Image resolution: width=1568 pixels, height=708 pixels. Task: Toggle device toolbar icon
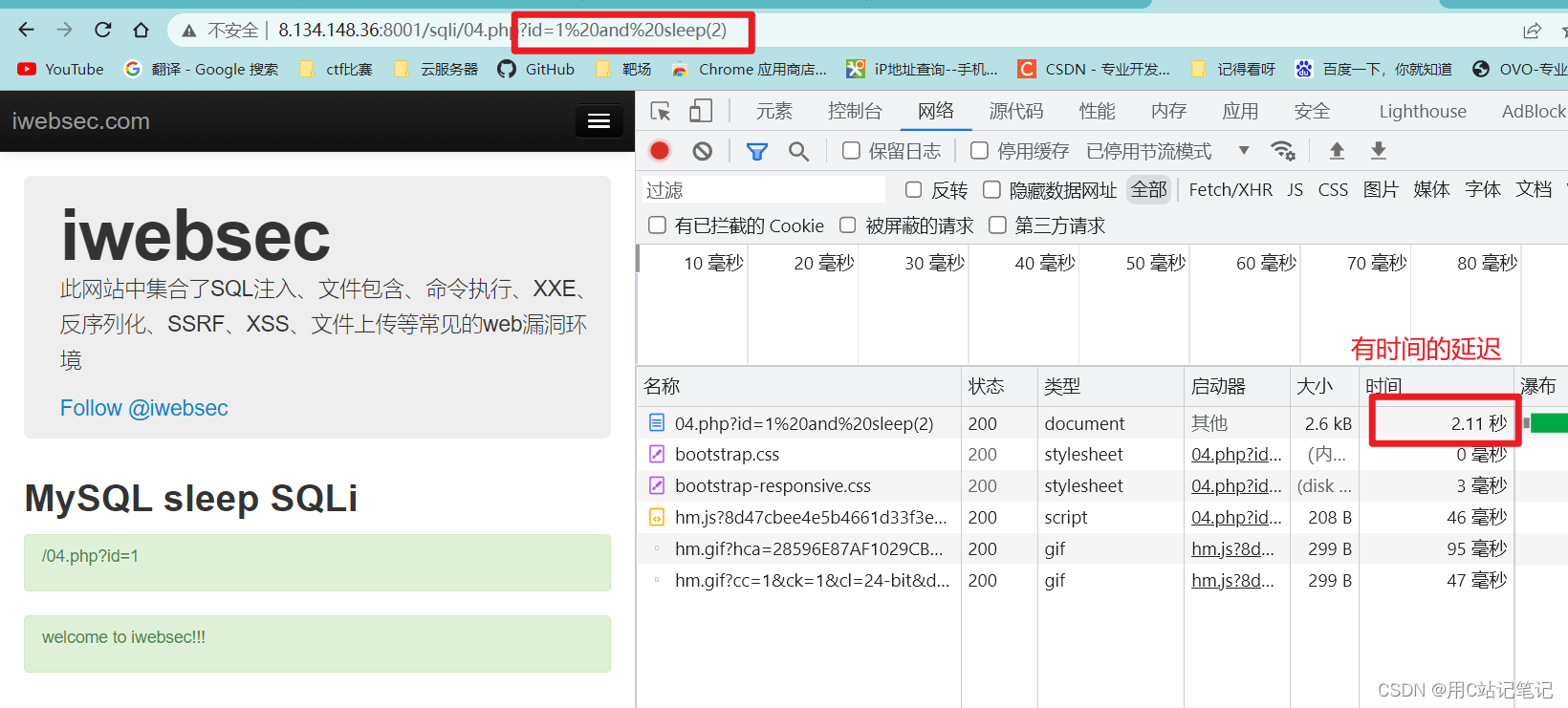click(x=701, y=112)
